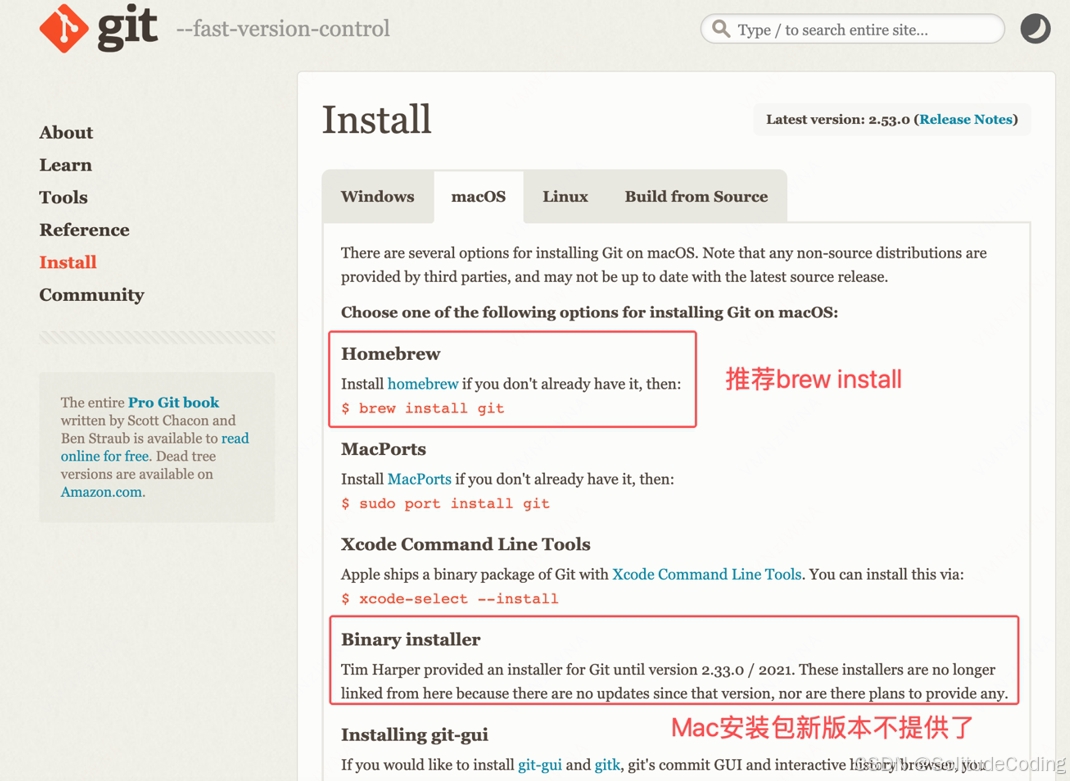The width and height of the screenshot is (1070, 781).
Task: Open the Reference section
Action: tap(85, 230)
